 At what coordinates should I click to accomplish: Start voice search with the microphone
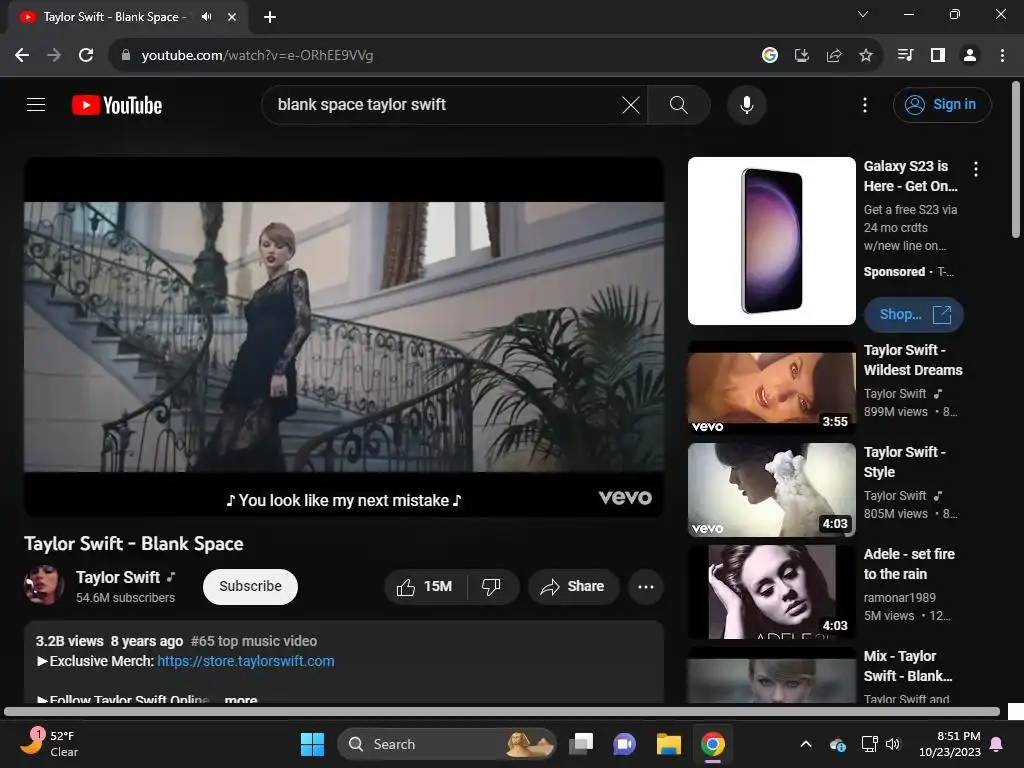(746, 104)
